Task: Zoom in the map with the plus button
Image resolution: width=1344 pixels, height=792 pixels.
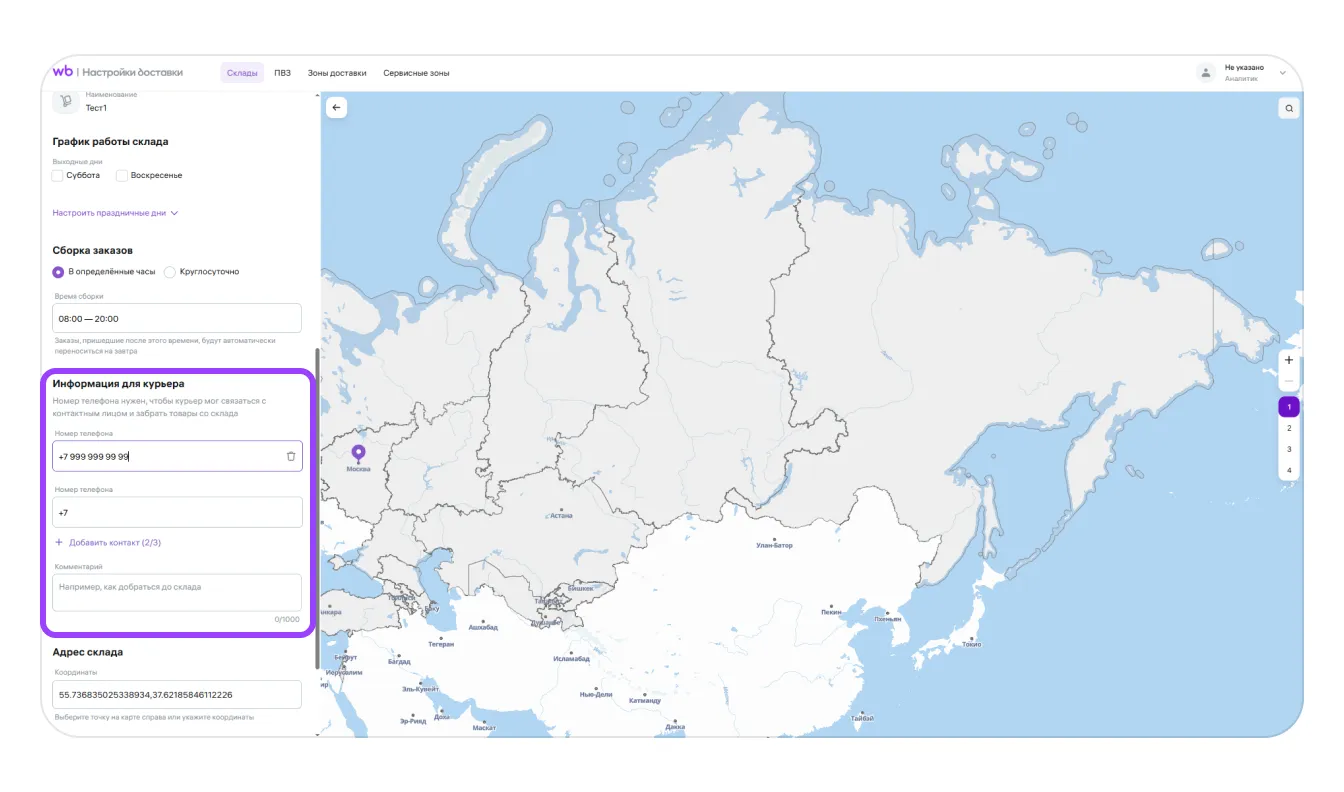Action: coord(1289,360)
